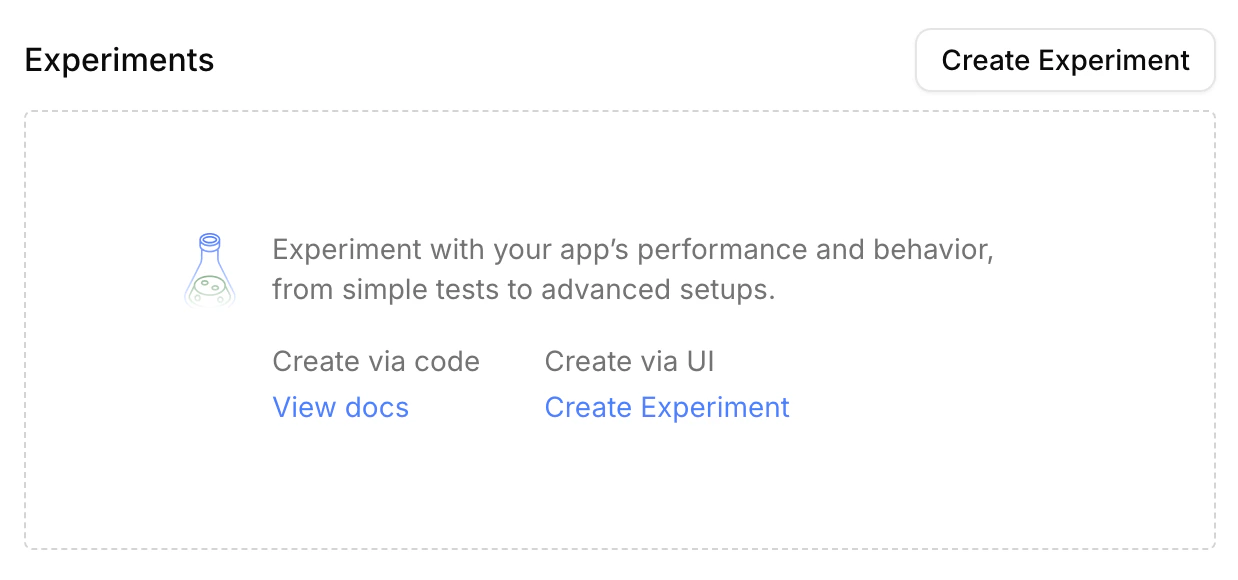Click inside the dashed empty-state panel
Viewport: 1238px width, 580px height.
tap(618, 480)
